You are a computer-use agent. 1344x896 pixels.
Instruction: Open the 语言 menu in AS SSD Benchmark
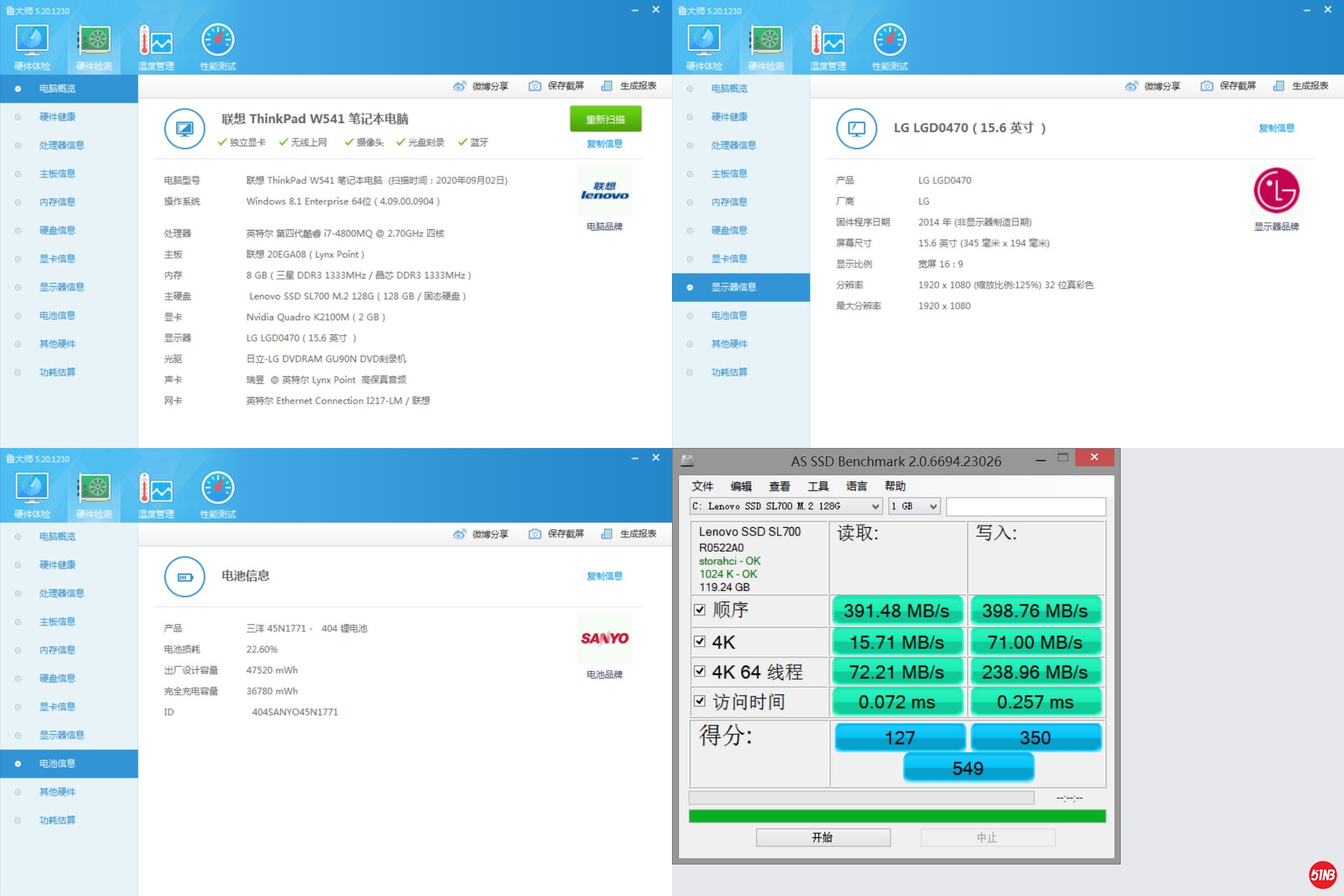856,486
